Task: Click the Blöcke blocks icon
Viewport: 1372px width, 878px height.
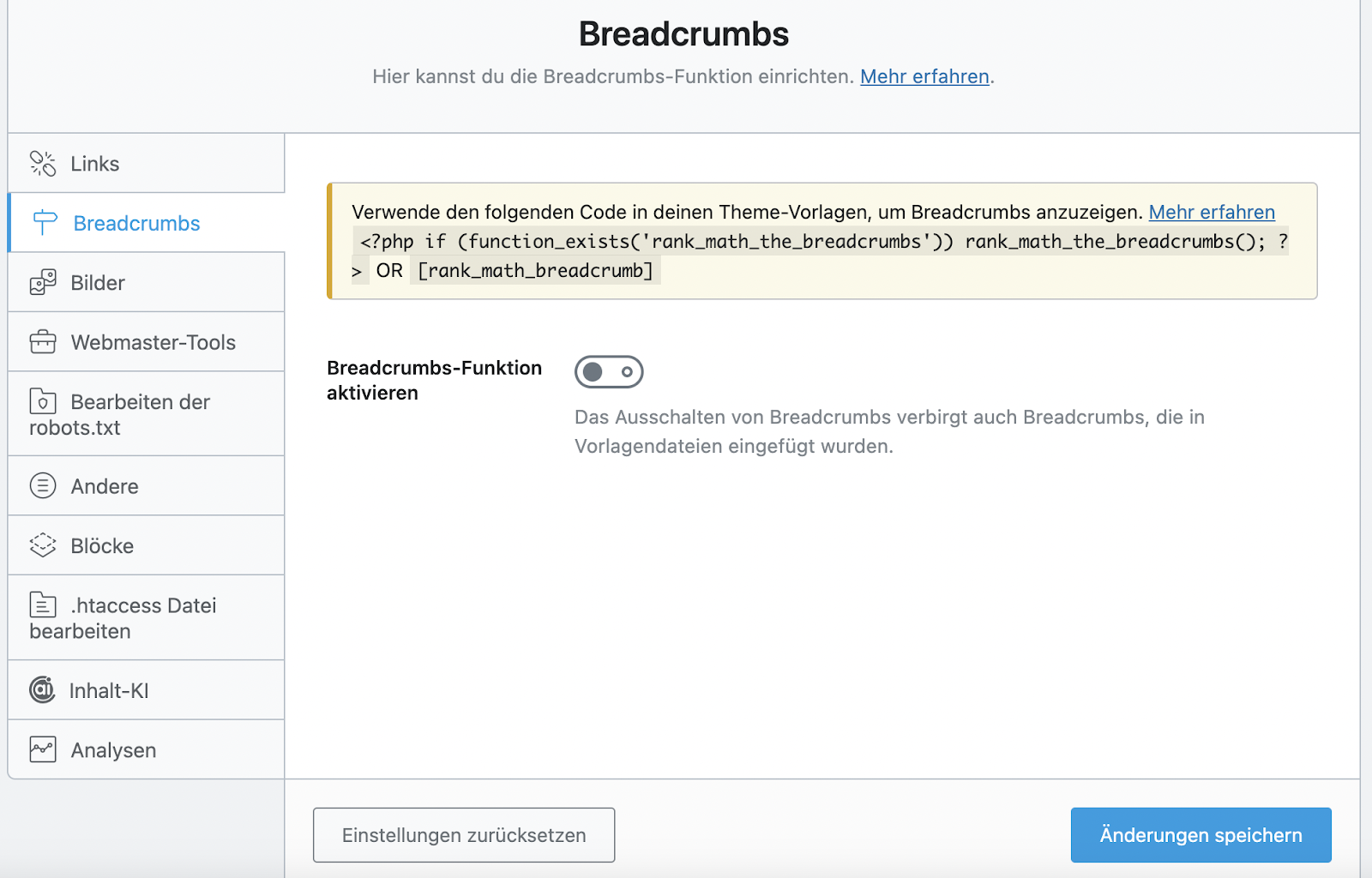Action: (x=43, y=545)
